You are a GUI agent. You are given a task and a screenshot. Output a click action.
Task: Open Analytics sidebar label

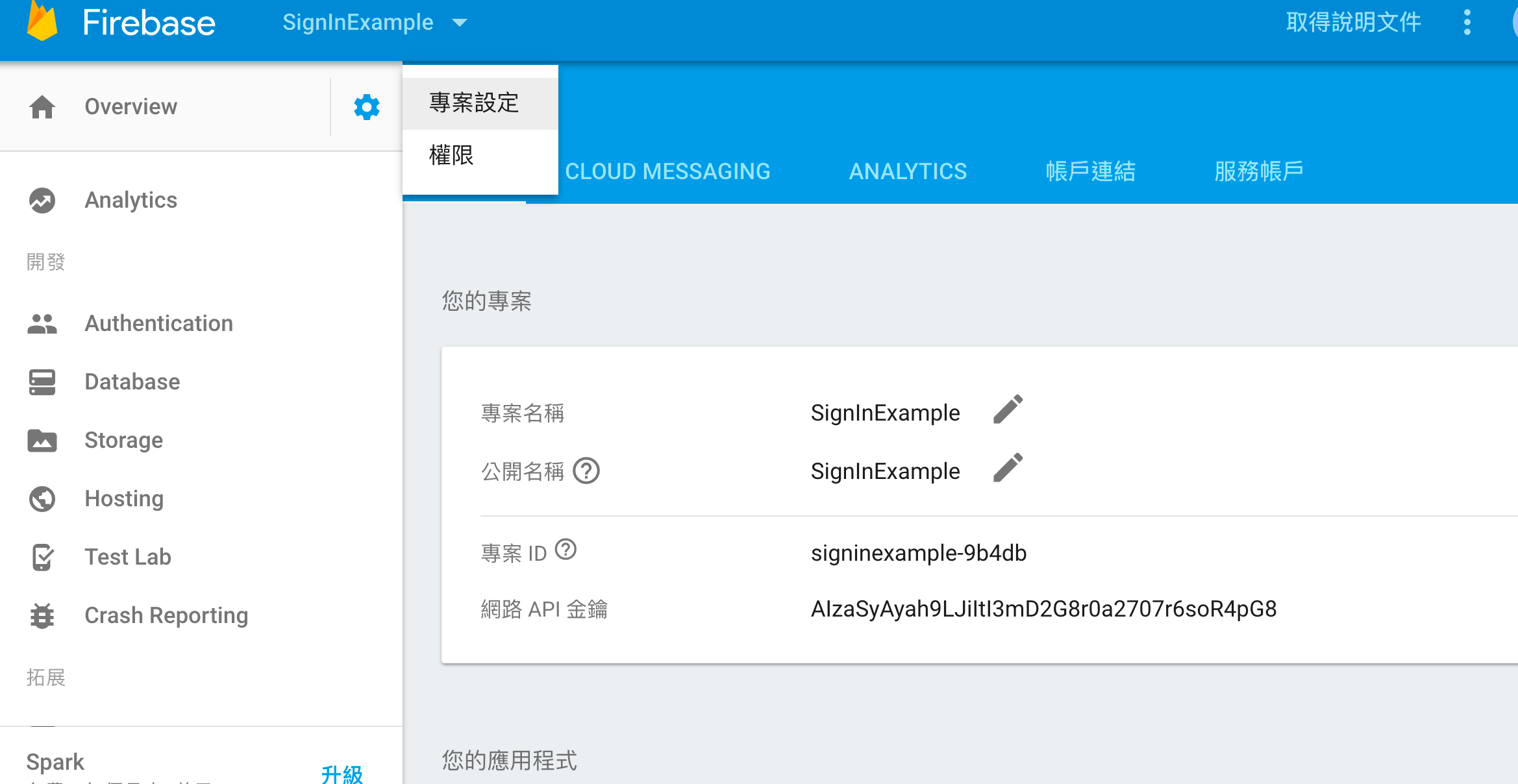(x=131, y=200)
